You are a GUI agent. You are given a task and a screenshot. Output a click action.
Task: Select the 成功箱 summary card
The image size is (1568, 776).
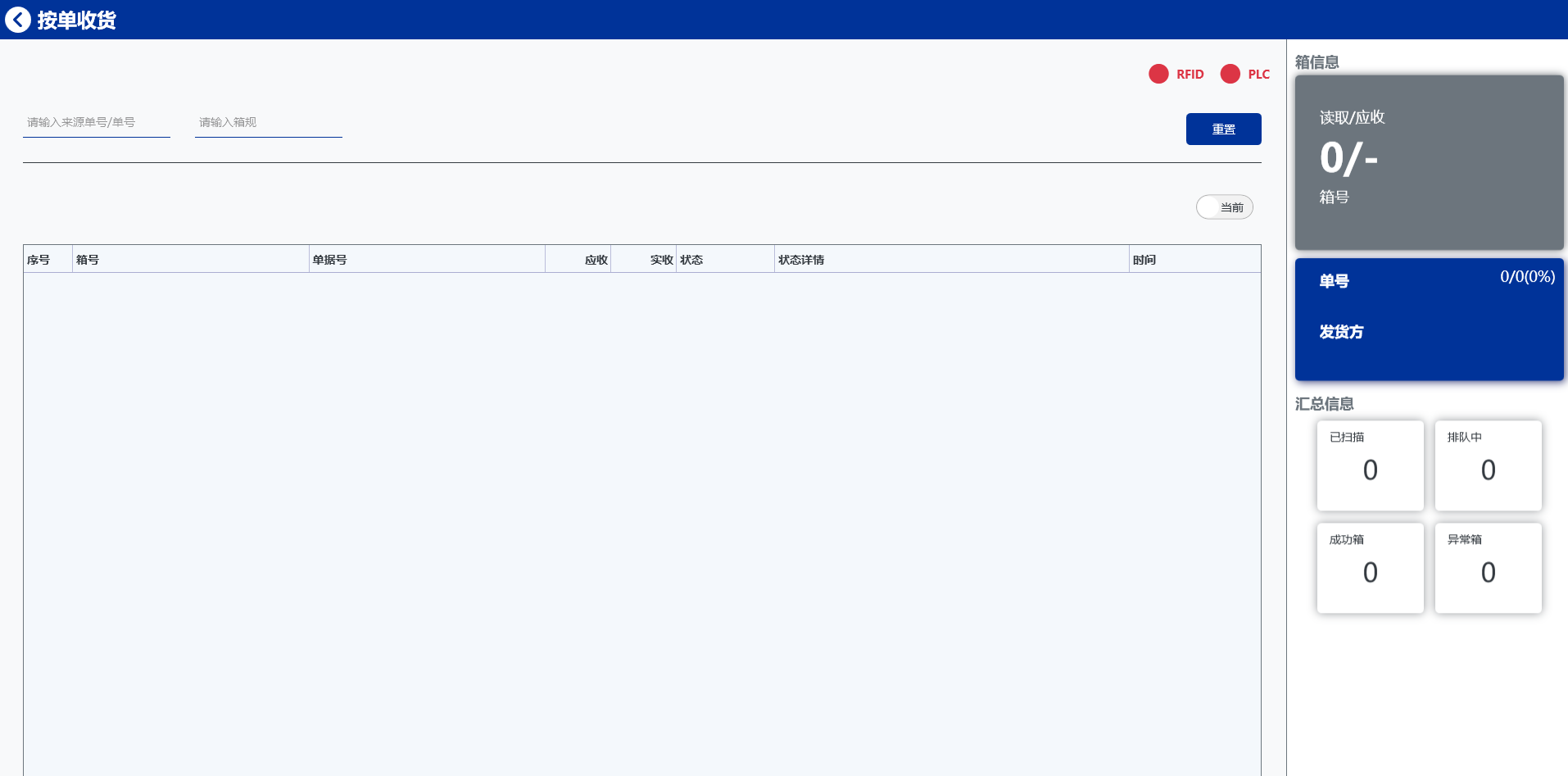pos(1370,568)
